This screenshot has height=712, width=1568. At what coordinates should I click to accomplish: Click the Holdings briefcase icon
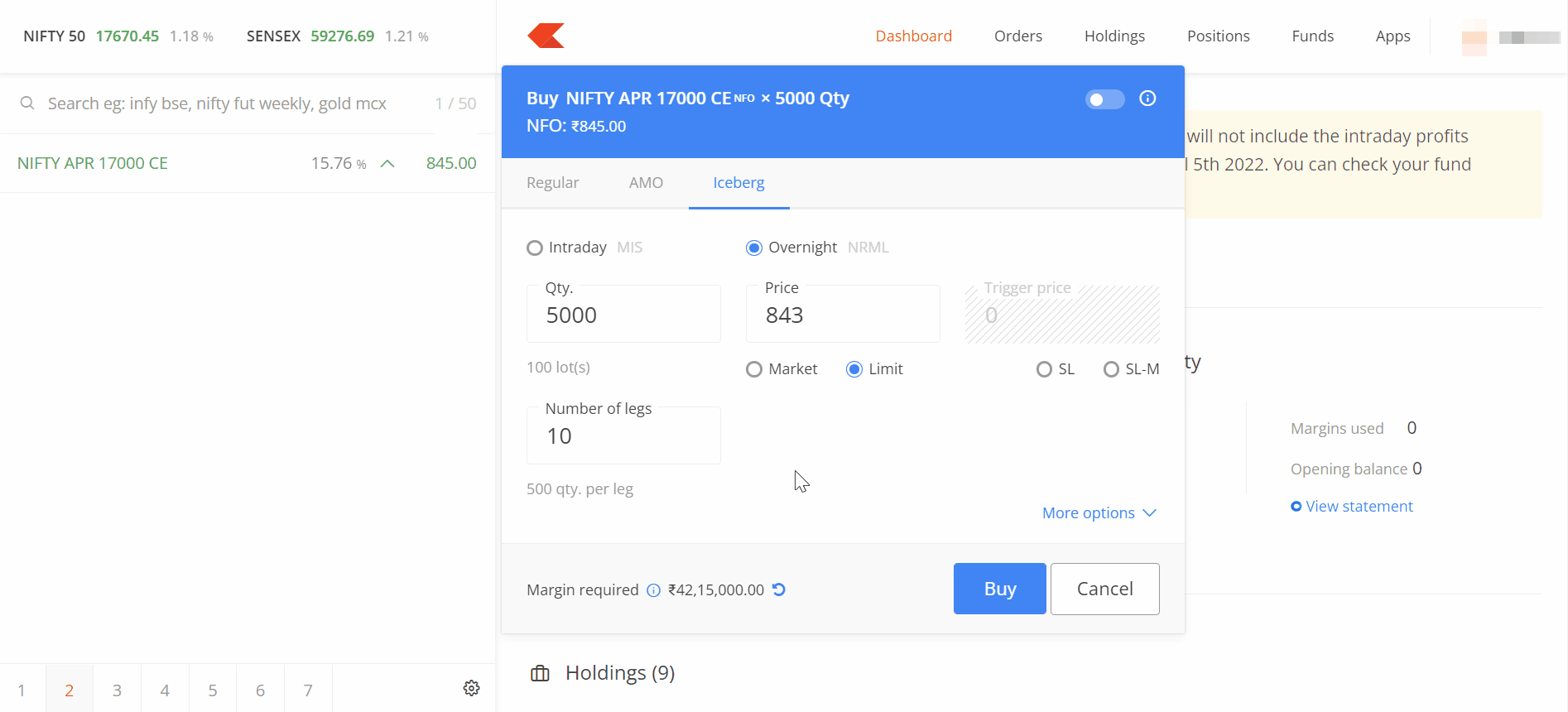540,673
